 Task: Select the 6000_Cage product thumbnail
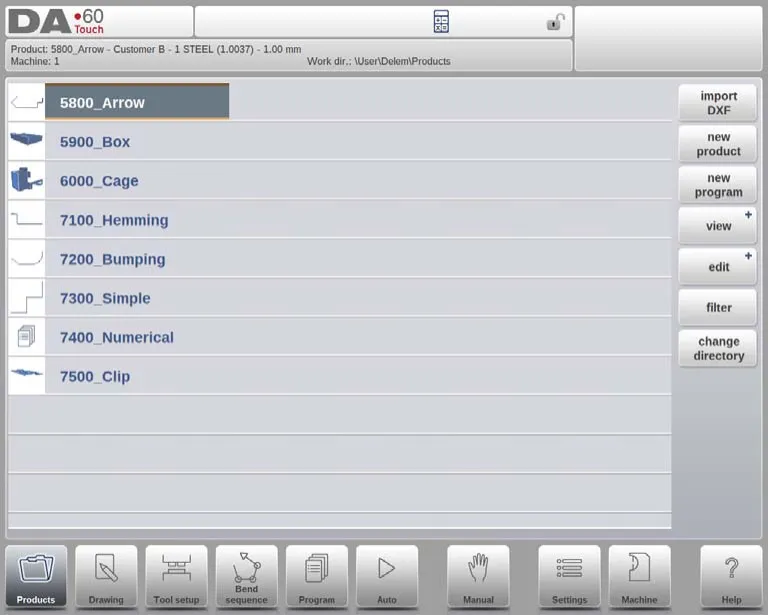(x=27, y=181)
